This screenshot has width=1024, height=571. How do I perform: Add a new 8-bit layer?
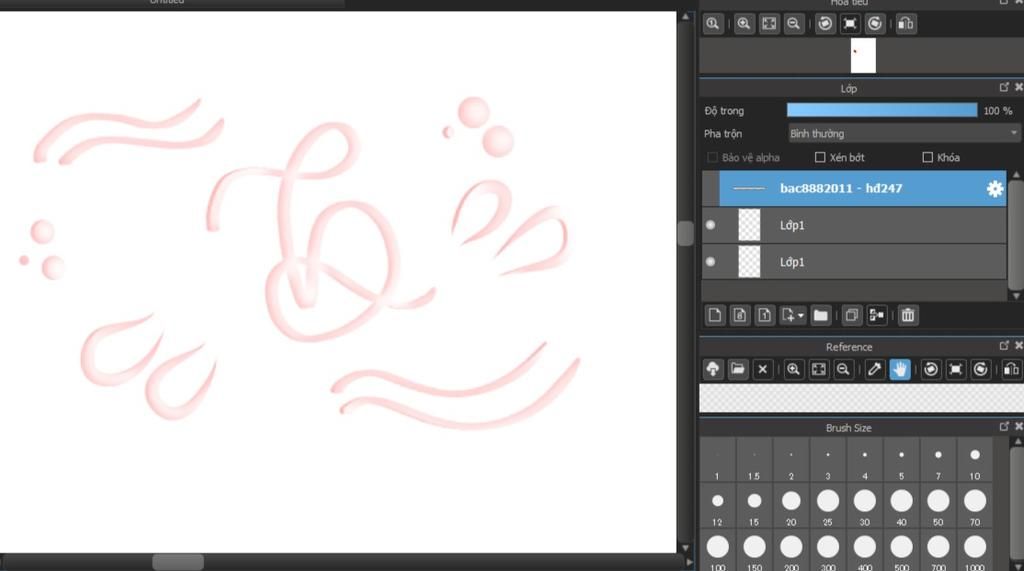pyautogui.click(x=740, y=316)
